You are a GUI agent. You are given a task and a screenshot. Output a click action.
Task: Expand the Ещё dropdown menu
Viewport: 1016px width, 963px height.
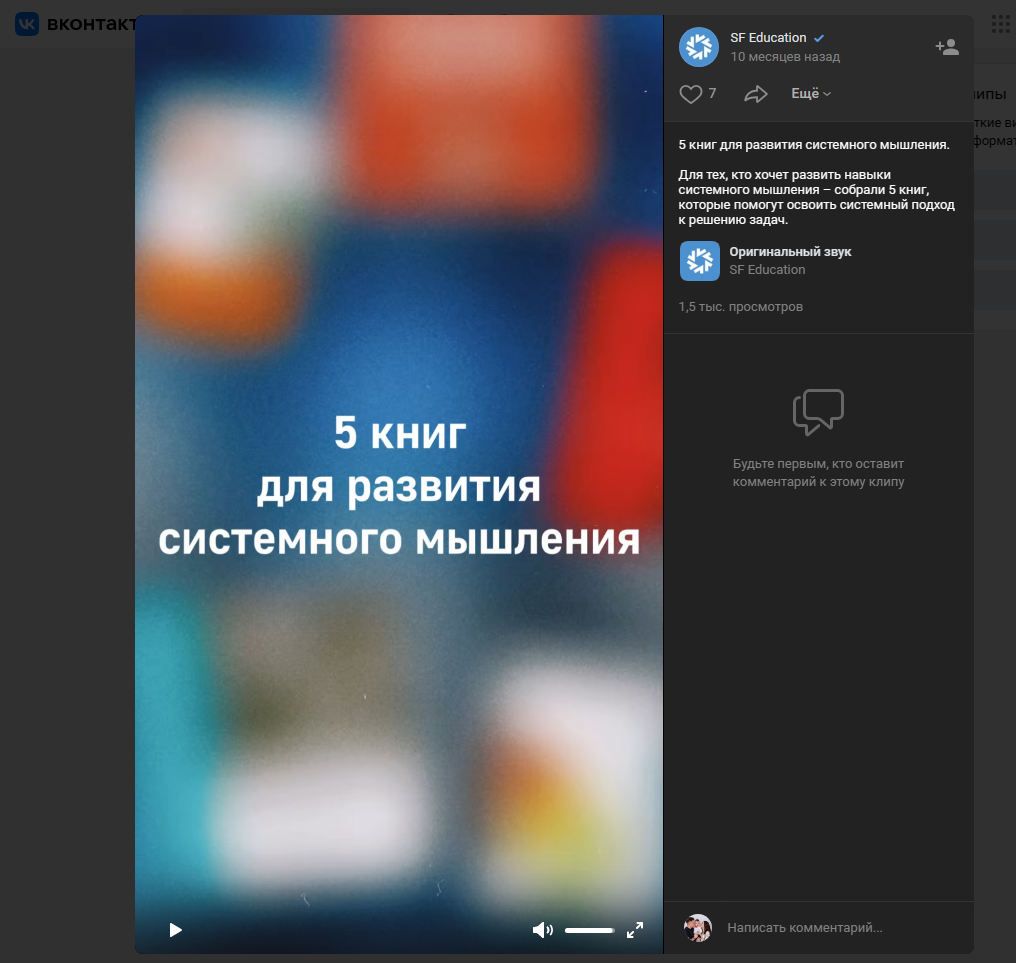[811, 94]
